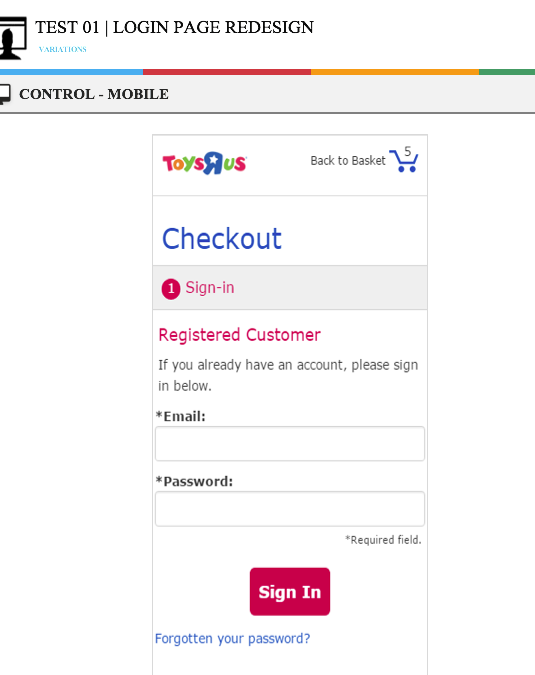Click the presenter screen icon beside the title
This screenshot has height=675, width=535.
pyautogui.click(x=12, y=38)
